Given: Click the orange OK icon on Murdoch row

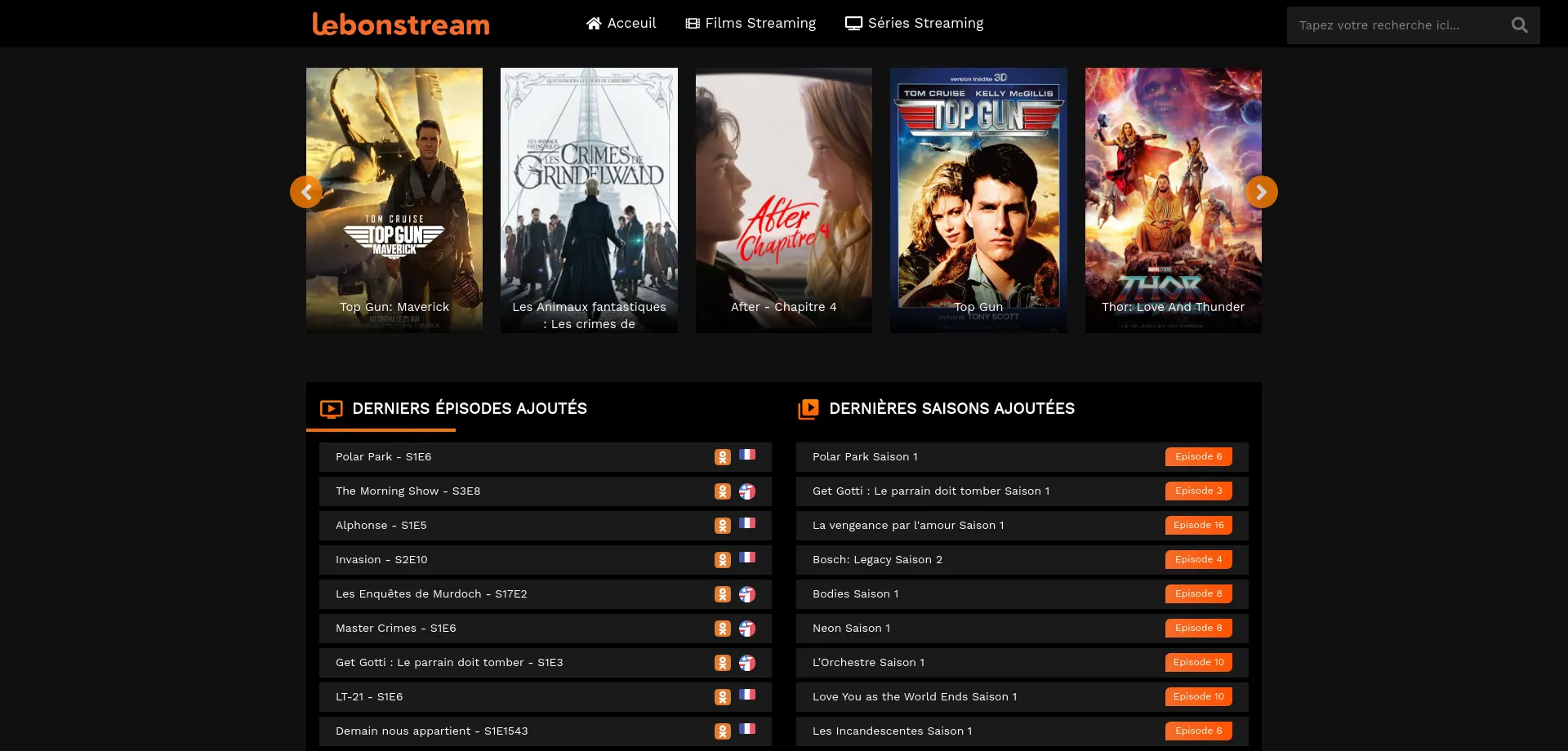Looking at the screenshot, I should tap(723, 594).
